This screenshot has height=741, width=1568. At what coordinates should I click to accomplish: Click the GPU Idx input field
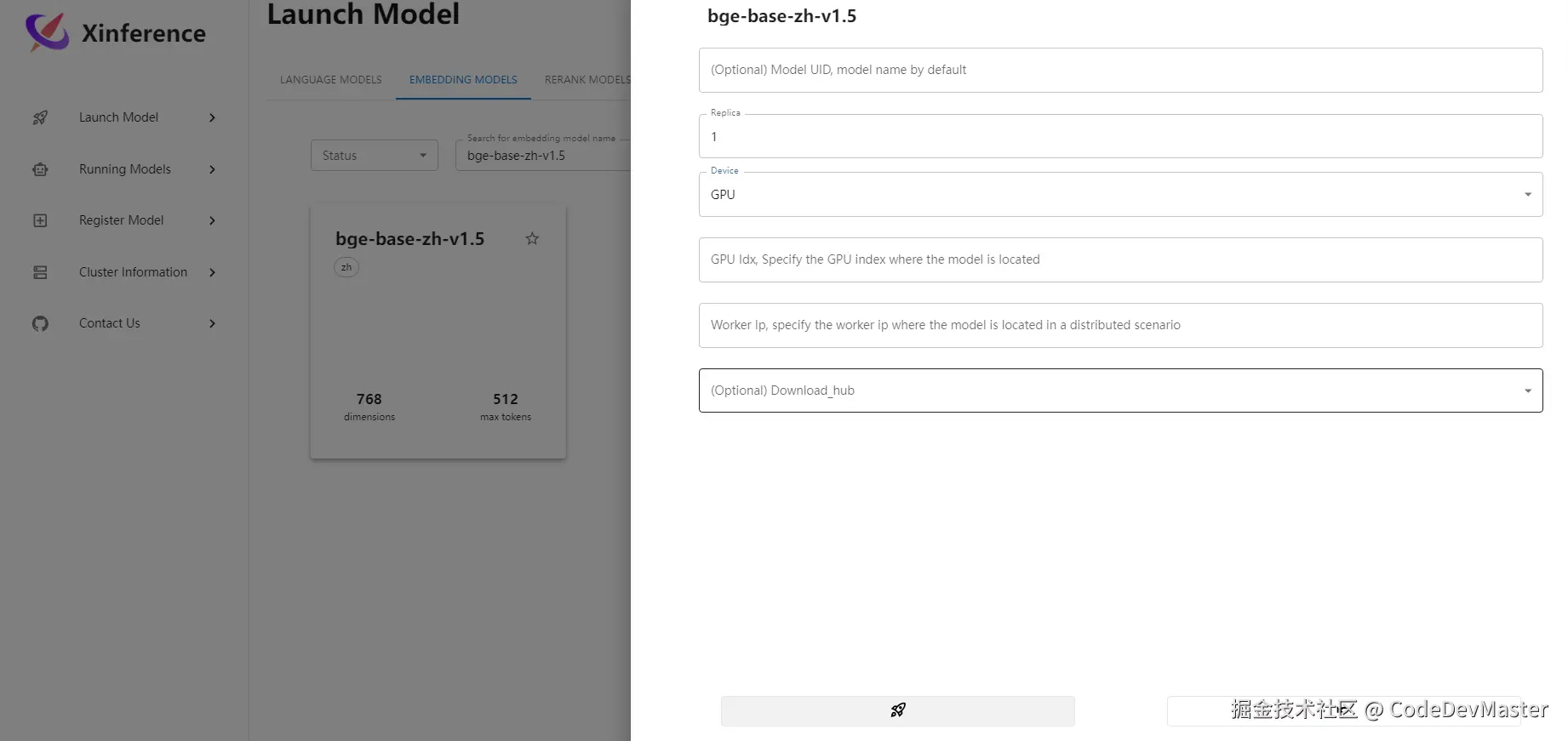click(x=1120, y=259)
